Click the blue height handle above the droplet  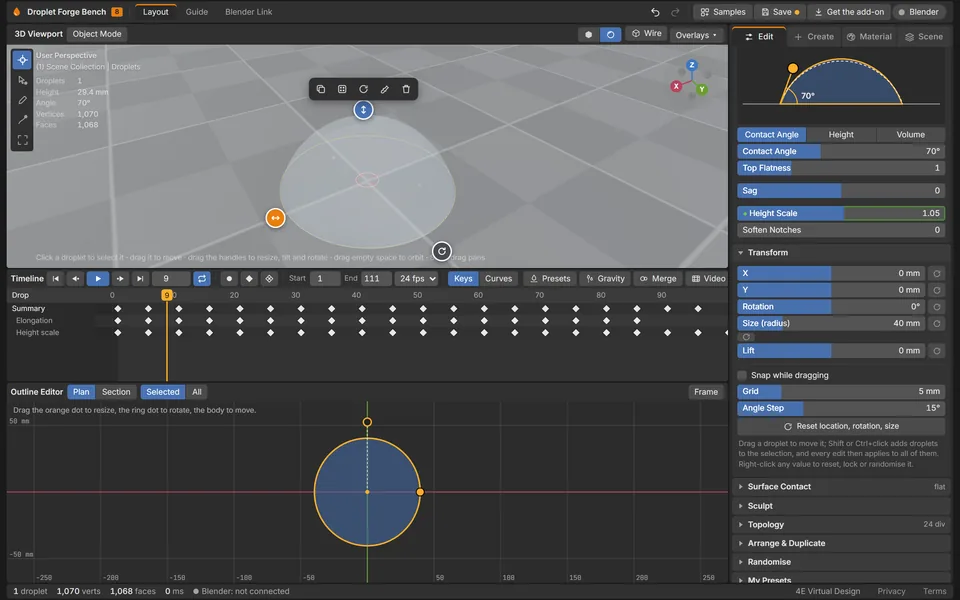364,110
